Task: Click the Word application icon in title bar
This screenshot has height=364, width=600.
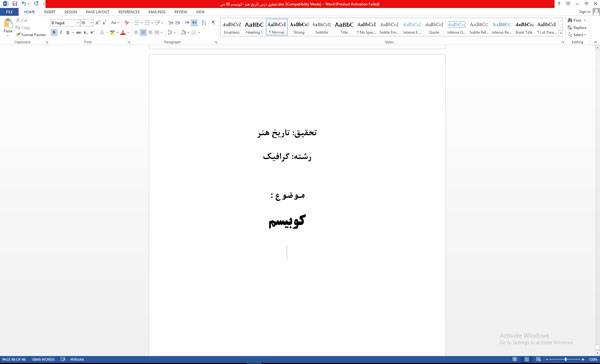Action: click(5, 4)
